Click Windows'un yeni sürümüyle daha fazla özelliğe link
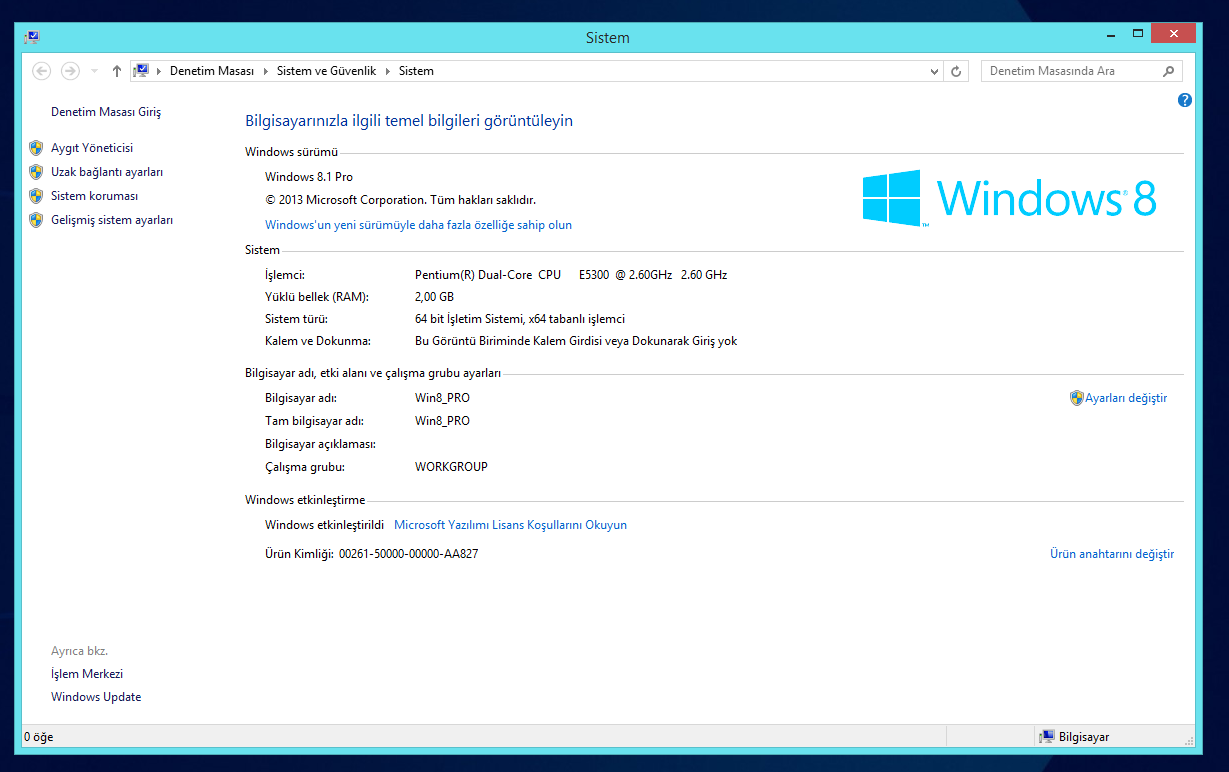The image size is (1229, 772). click(418, 225)
